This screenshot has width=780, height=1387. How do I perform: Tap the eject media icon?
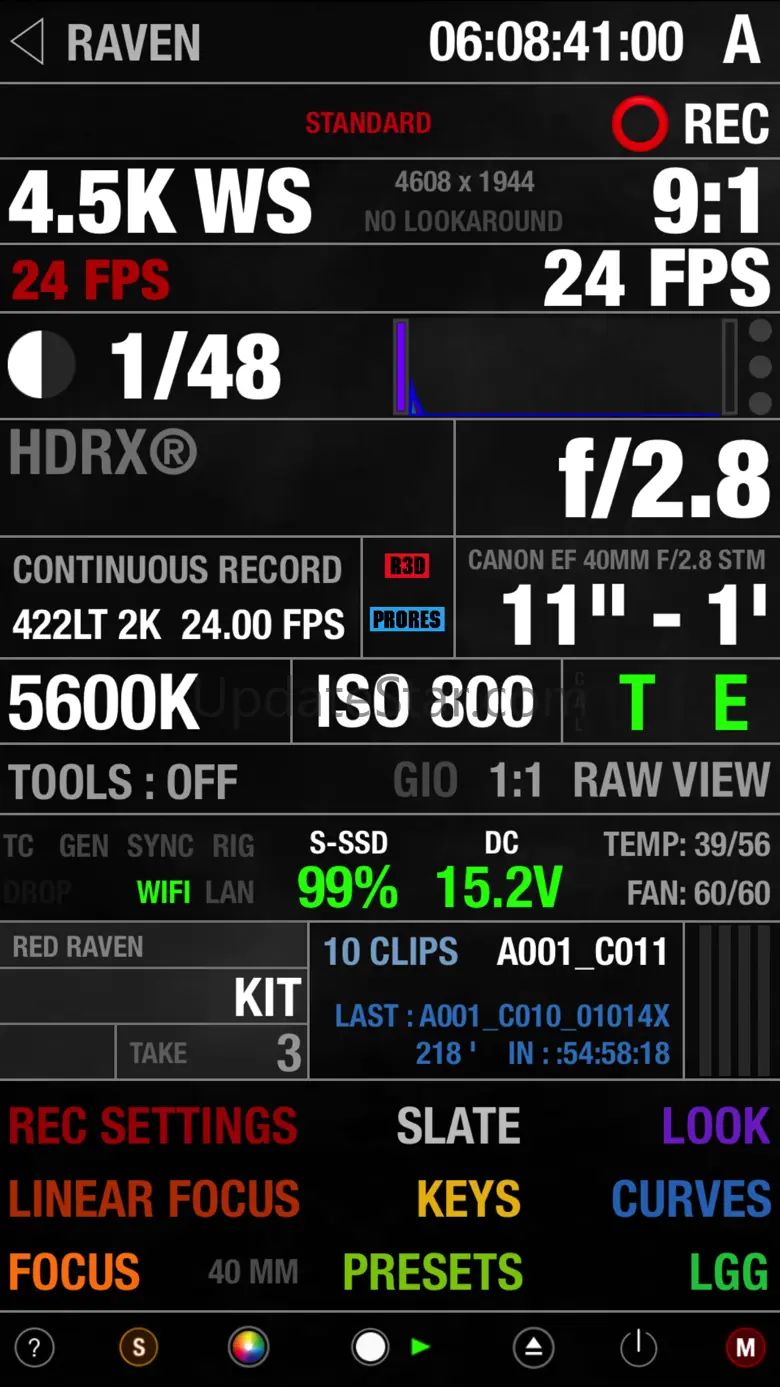click(x=533, y=1348)
